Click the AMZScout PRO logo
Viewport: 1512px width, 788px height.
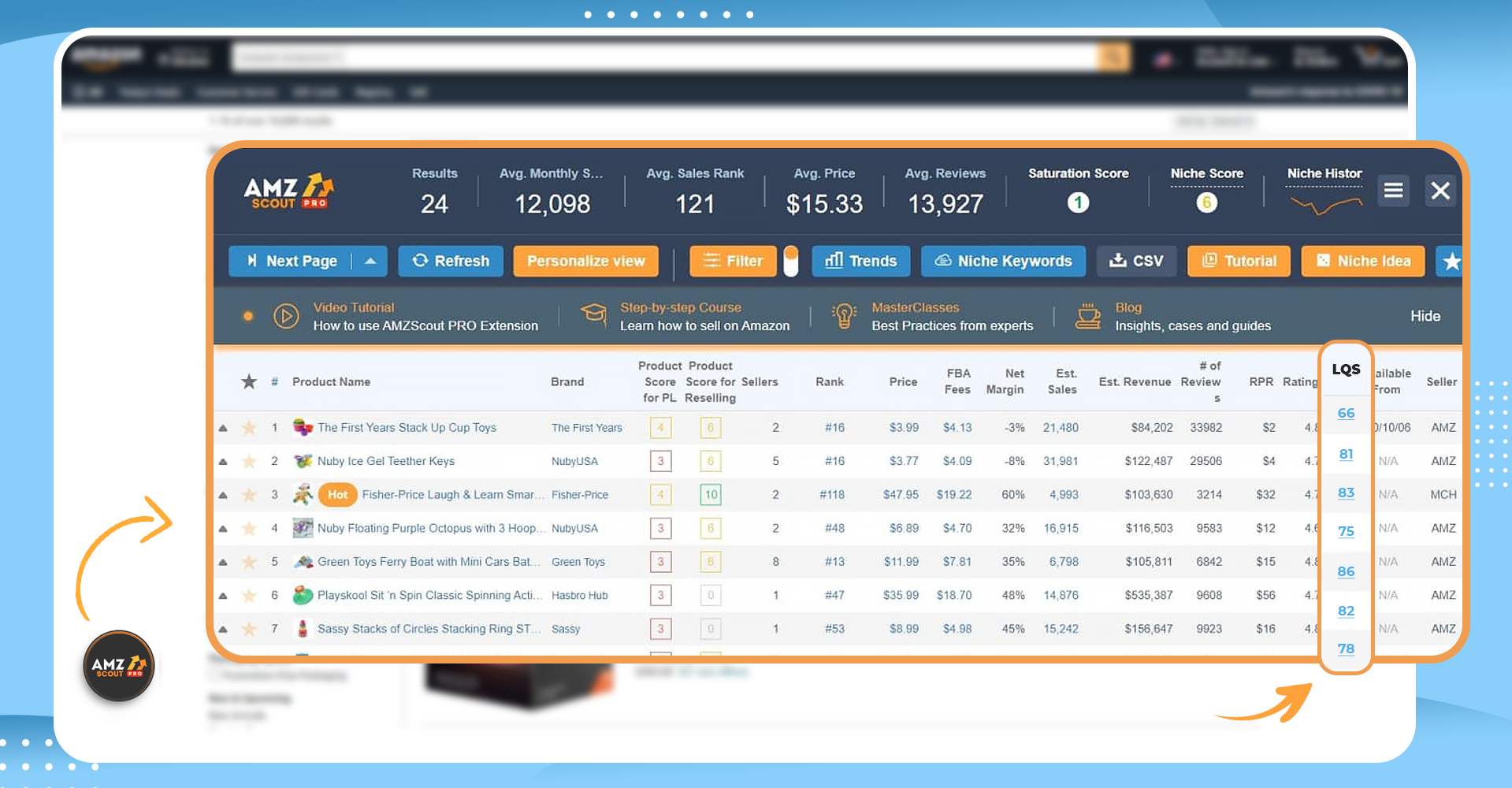[x=287, y=191]
